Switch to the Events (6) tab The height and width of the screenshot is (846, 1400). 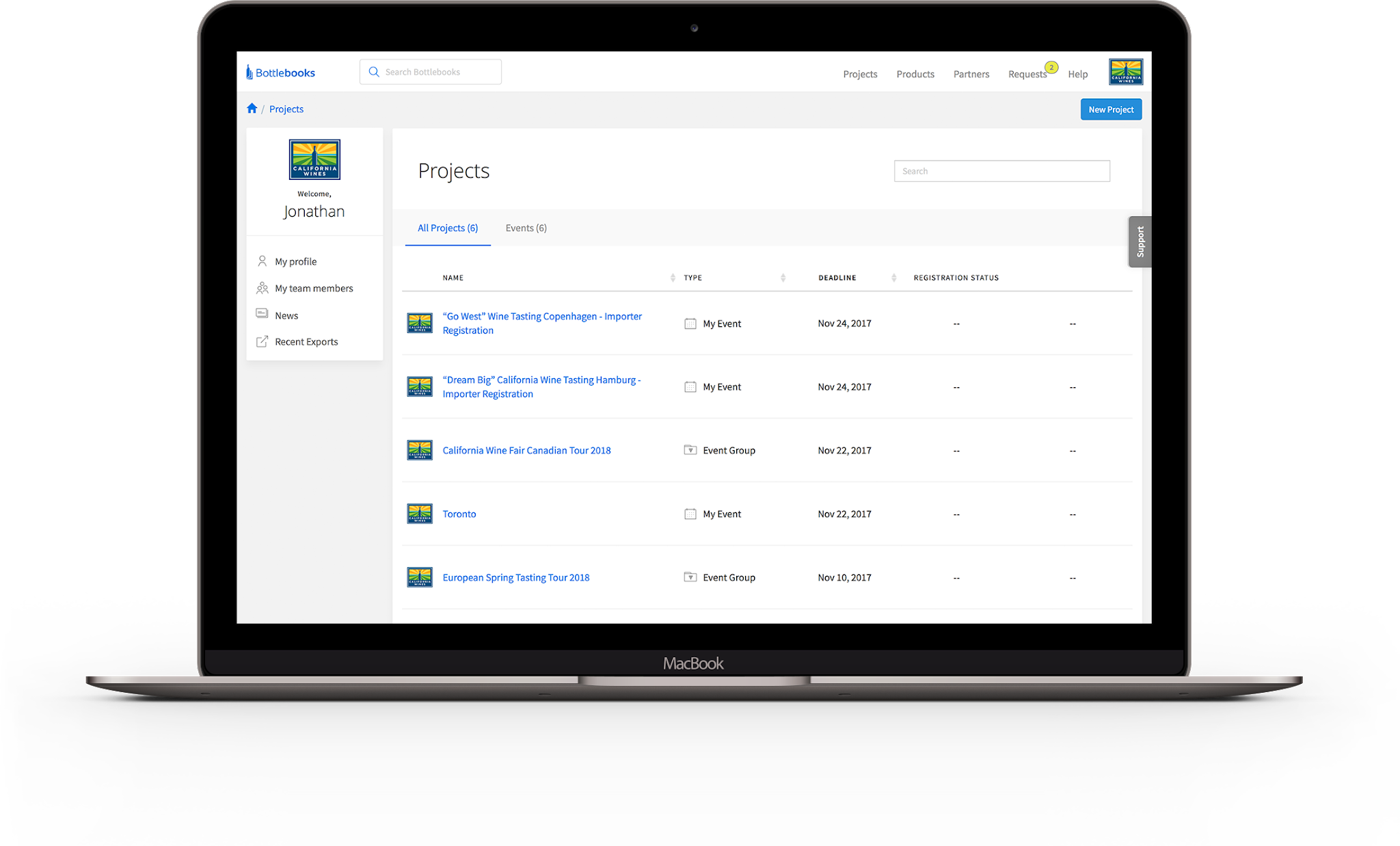(526, 228)
